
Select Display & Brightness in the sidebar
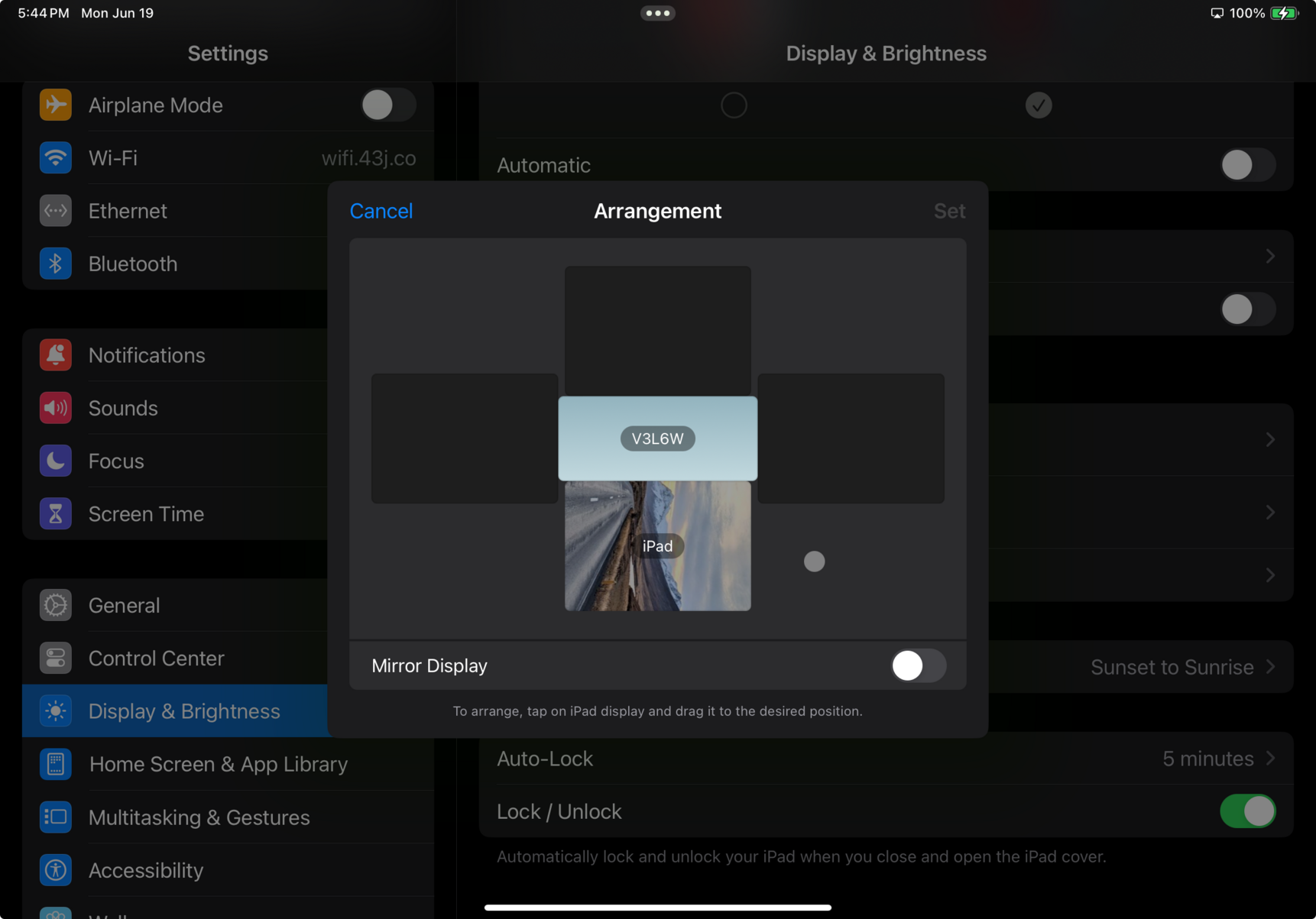coord(183,710)
